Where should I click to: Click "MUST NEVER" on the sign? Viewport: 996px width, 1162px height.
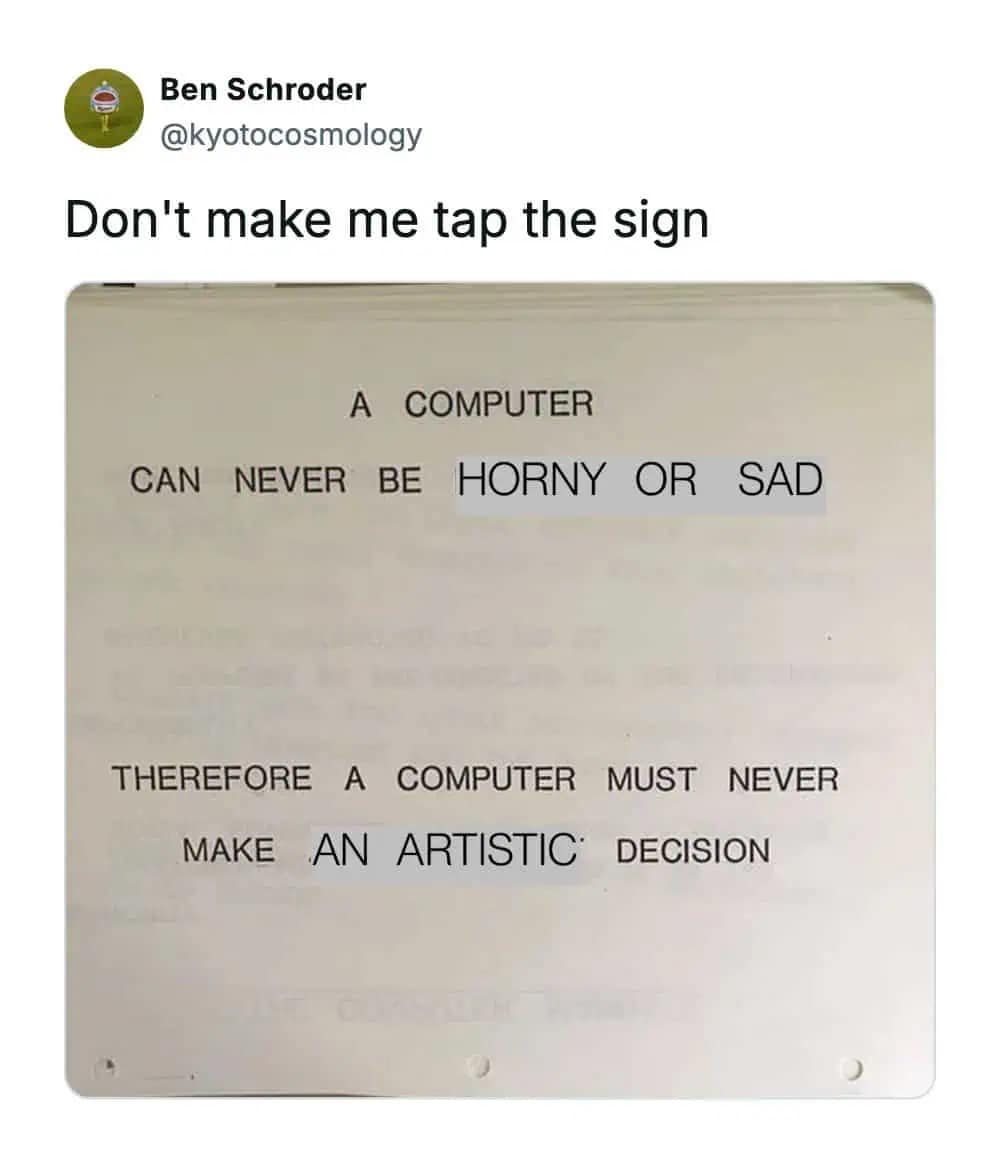tap(723, 780)
